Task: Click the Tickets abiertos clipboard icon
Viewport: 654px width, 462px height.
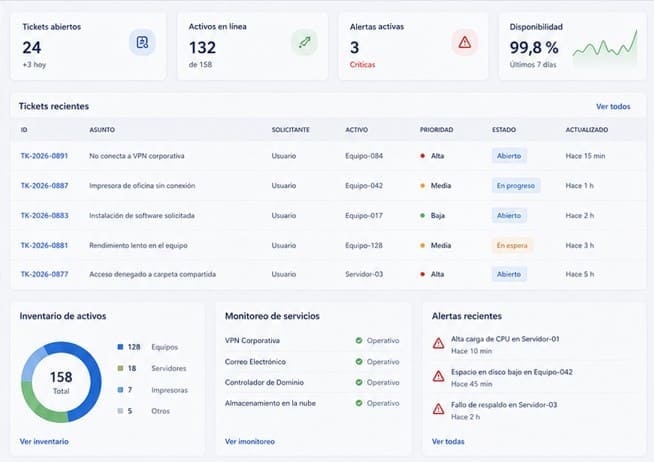Action: coord(142,42)
